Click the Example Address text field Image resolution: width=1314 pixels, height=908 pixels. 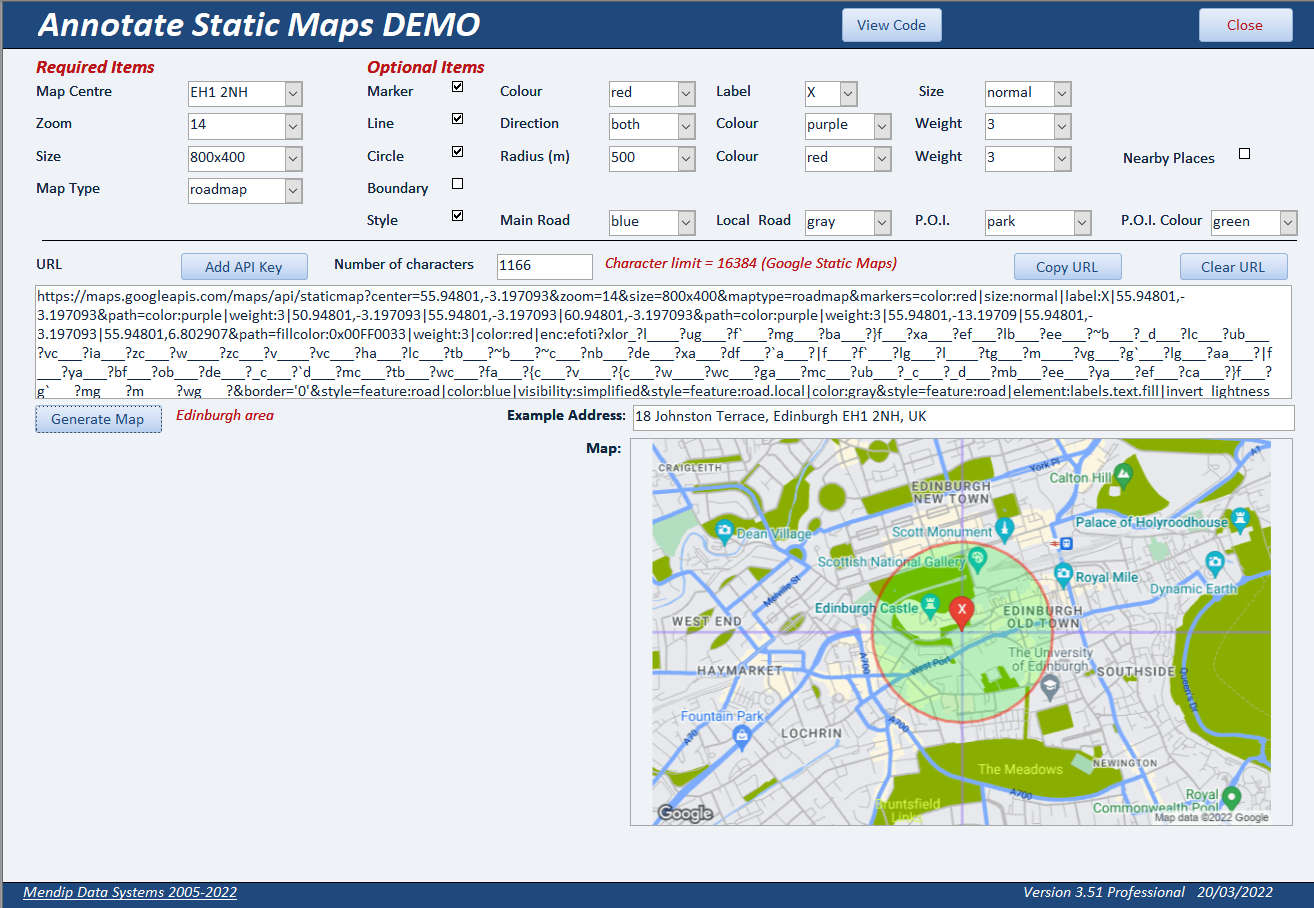(964, 417)
